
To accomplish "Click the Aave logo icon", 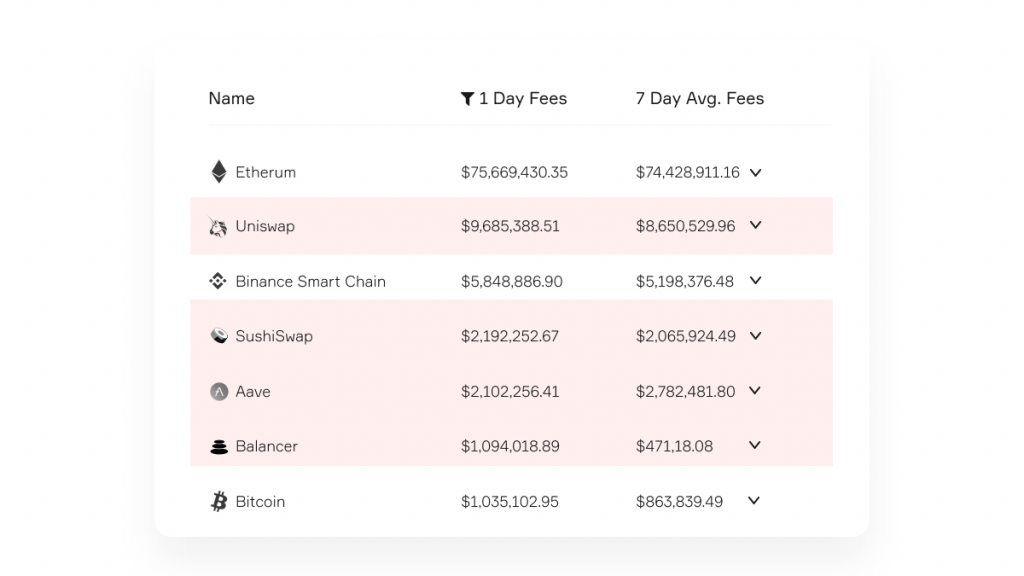I will pos(219,391).
